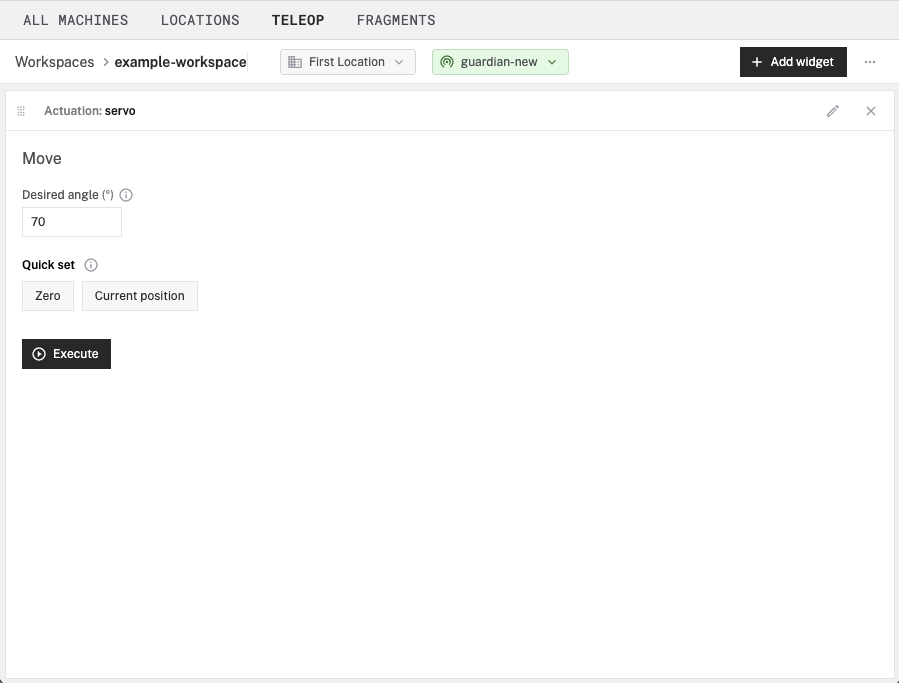Switch to the ALL MACHINES tab

click(76, 20)
